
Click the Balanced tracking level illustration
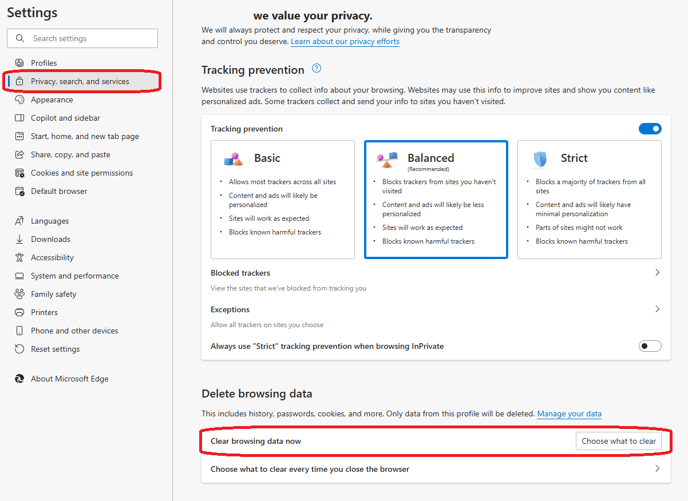[x=387, y=160]
